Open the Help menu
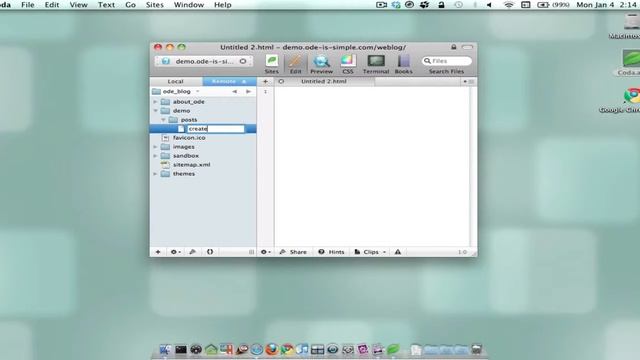Image resolution: width=640 pixels, height=360 pixels. click(223, 5)
